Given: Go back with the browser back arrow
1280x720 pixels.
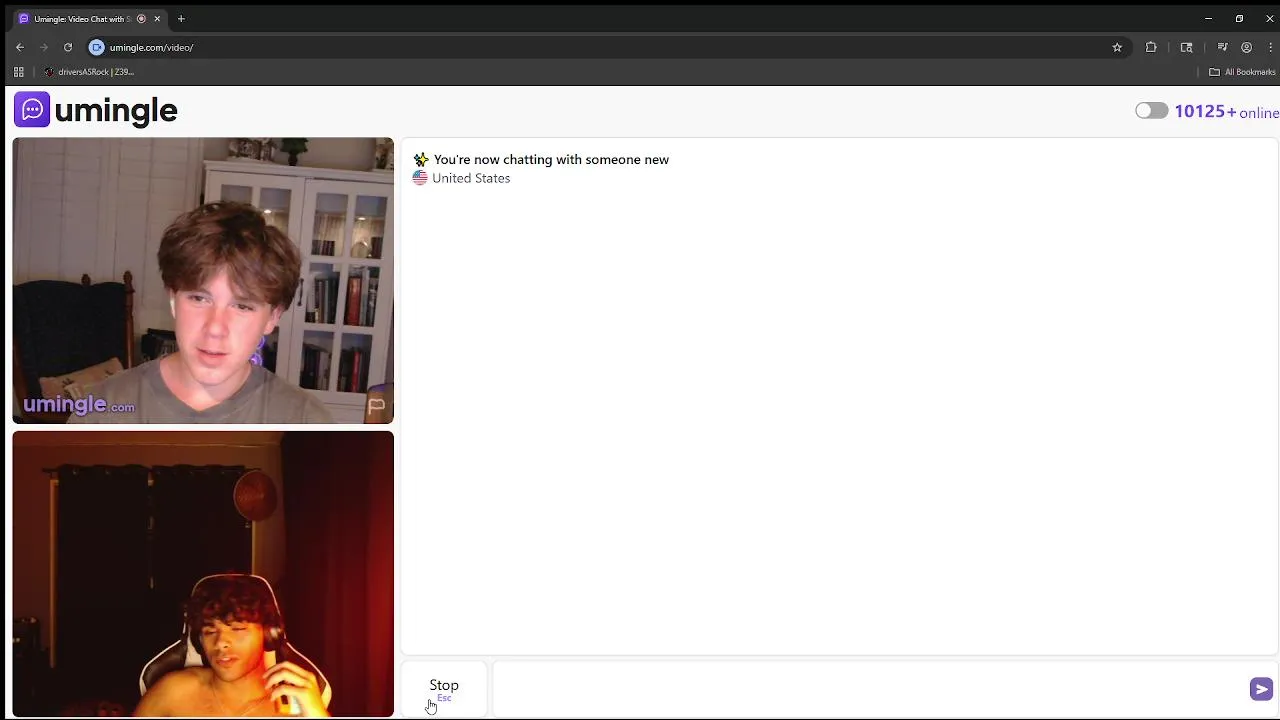Looking at the screenshot, I should coord(20,47).
